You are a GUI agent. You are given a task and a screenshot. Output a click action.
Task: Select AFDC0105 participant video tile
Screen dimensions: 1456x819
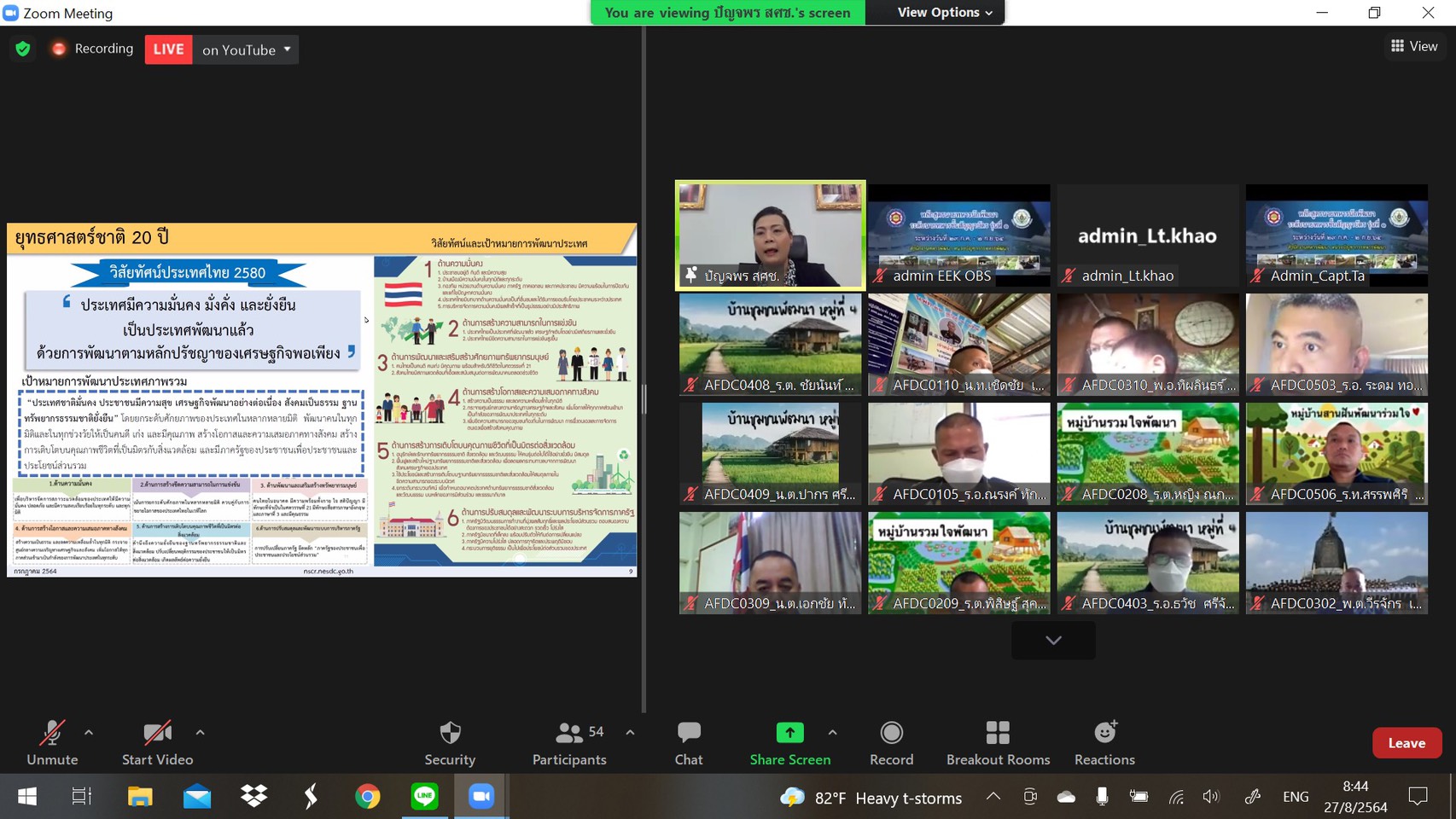(959, 454)
